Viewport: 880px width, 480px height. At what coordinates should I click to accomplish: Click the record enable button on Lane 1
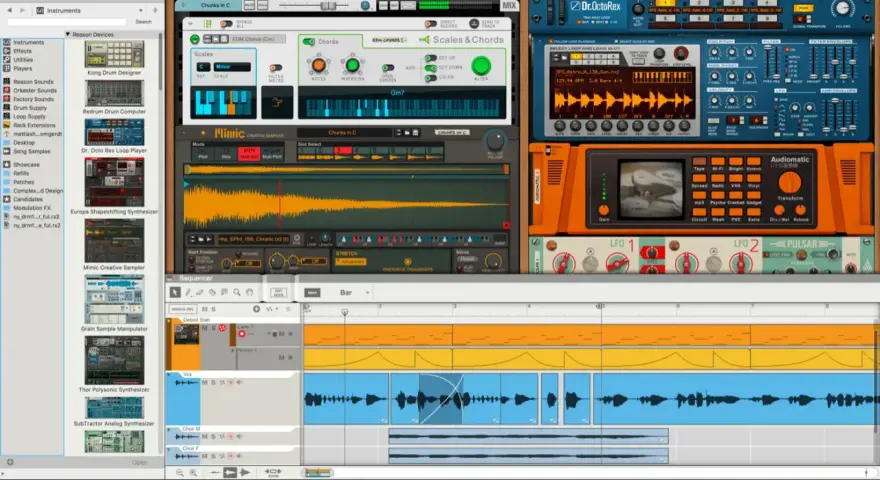coord(242,334)
